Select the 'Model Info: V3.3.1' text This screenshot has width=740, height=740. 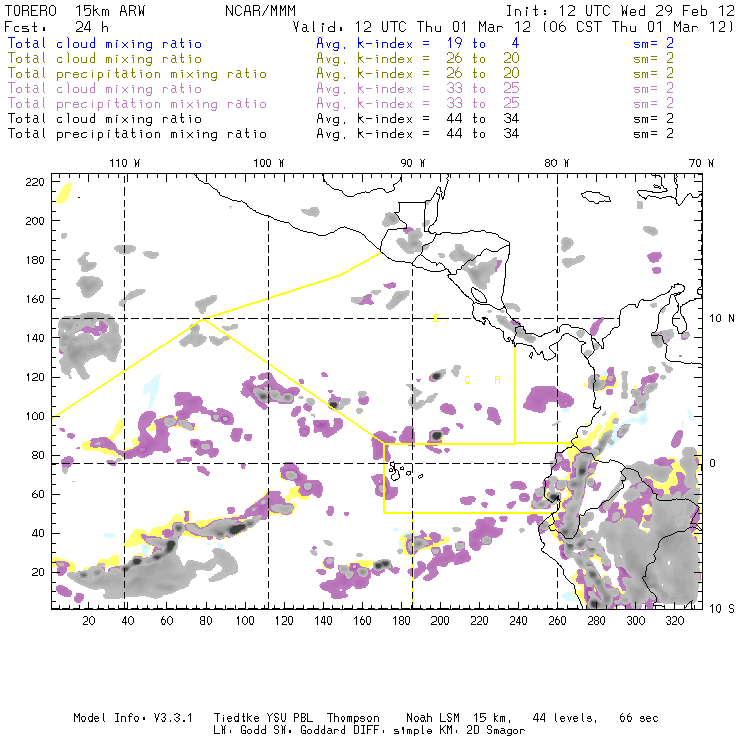click(133, 718)
